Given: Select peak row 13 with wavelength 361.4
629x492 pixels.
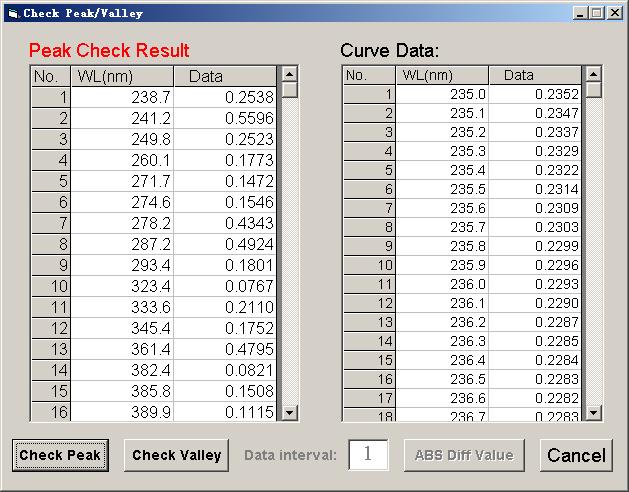Looking at the screenshot, I should point(152,349).
